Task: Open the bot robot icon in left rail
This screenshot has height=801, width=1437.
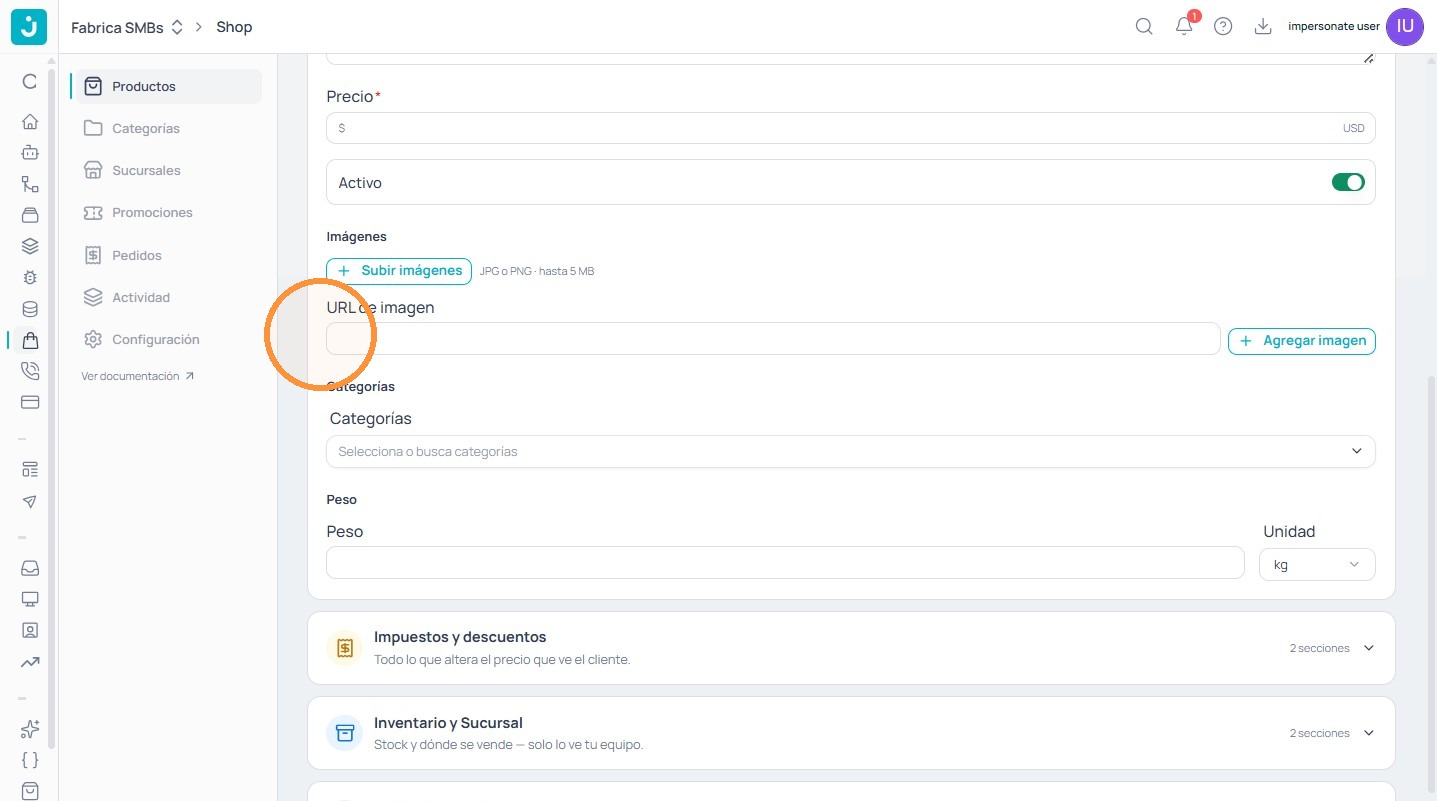Action: click(x=30, y=153)
